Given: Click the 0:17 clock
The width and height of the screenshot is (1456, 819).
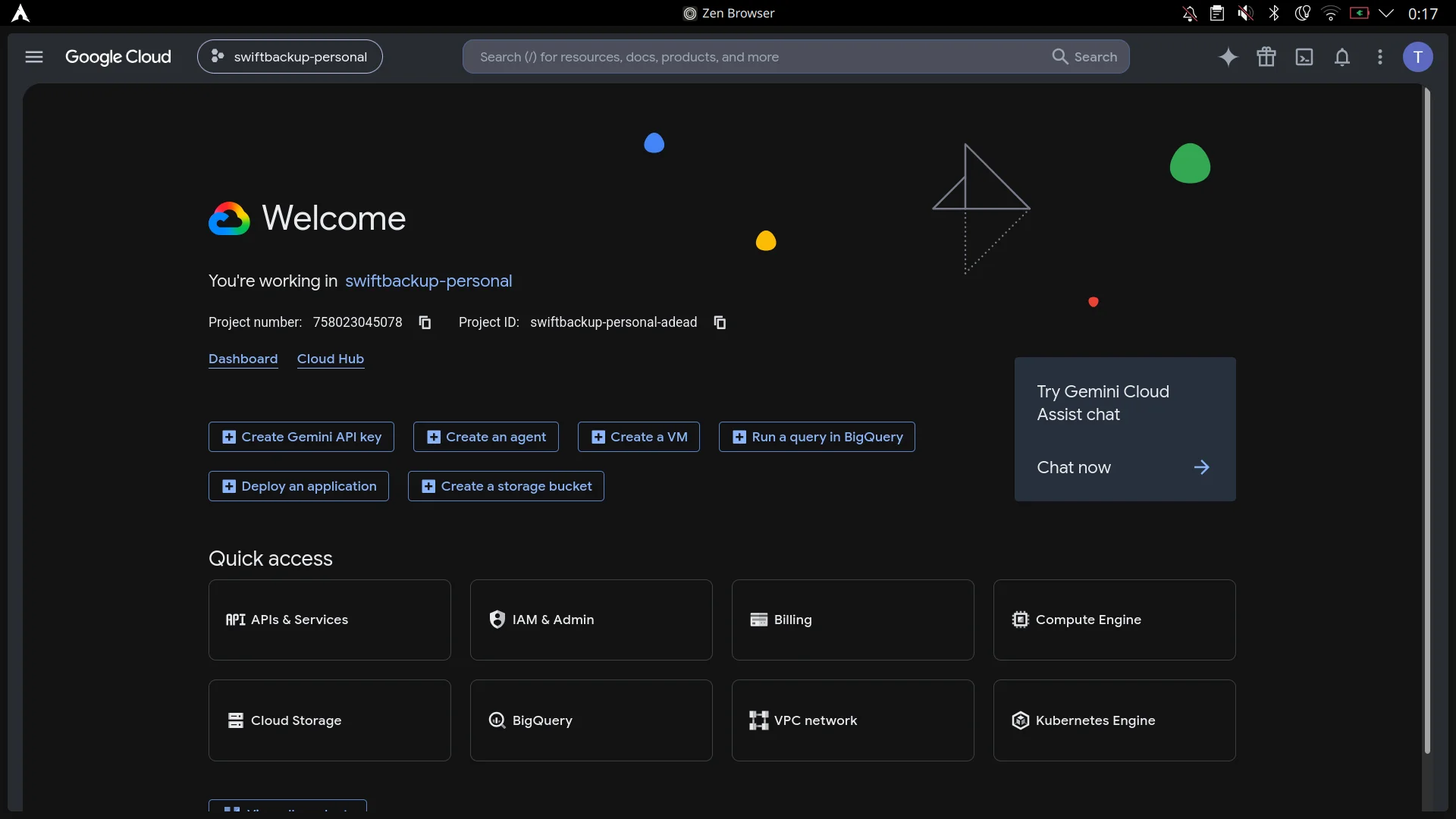Looking at the screenshot, I should [1423, 14].
